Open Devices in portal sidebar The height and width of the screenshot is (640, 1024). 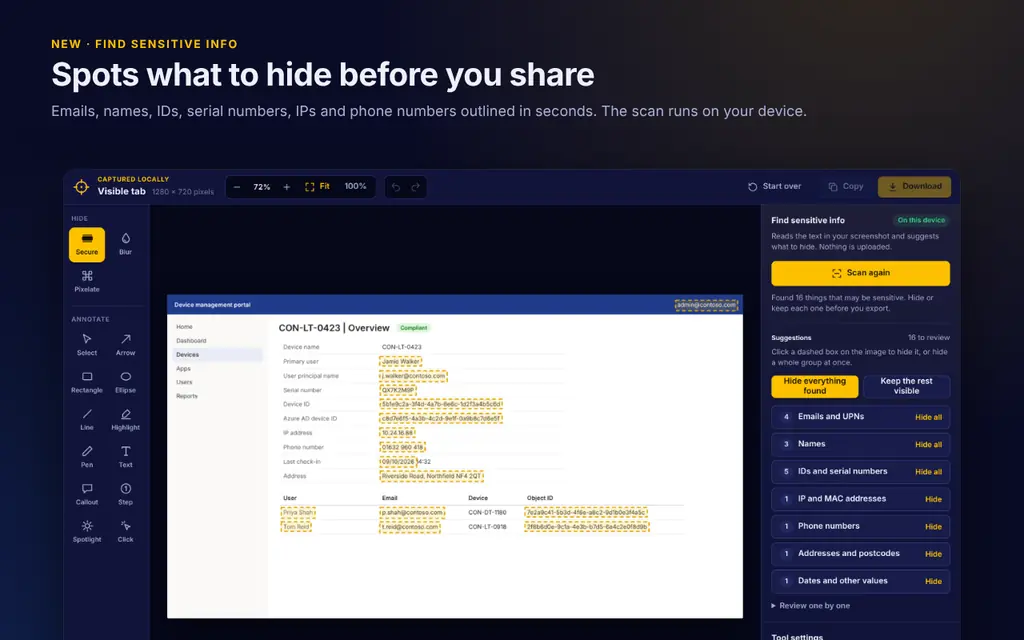(x=216, y=355)
